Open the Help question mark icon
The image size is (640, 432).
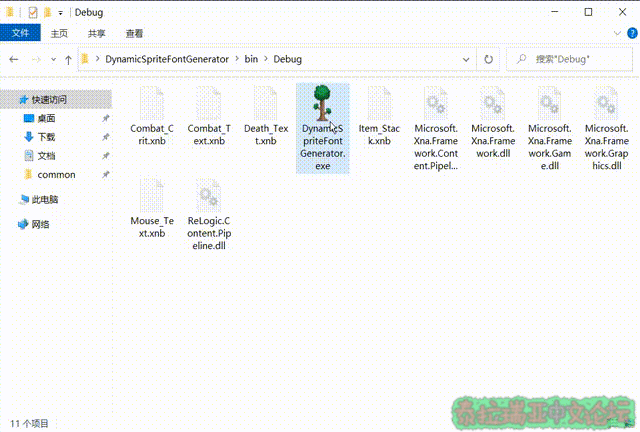[x=632, y=33]
